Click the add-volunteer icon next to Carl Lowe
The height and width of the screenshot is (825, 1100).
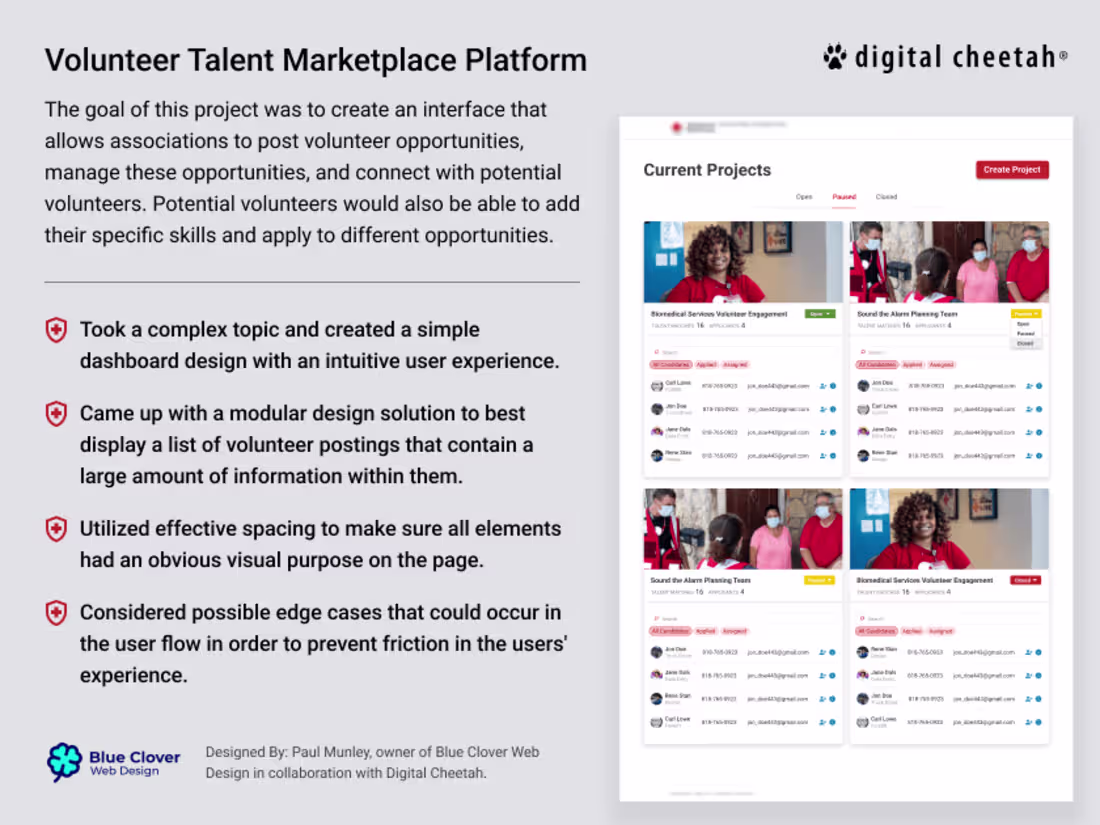click(823, 386)
